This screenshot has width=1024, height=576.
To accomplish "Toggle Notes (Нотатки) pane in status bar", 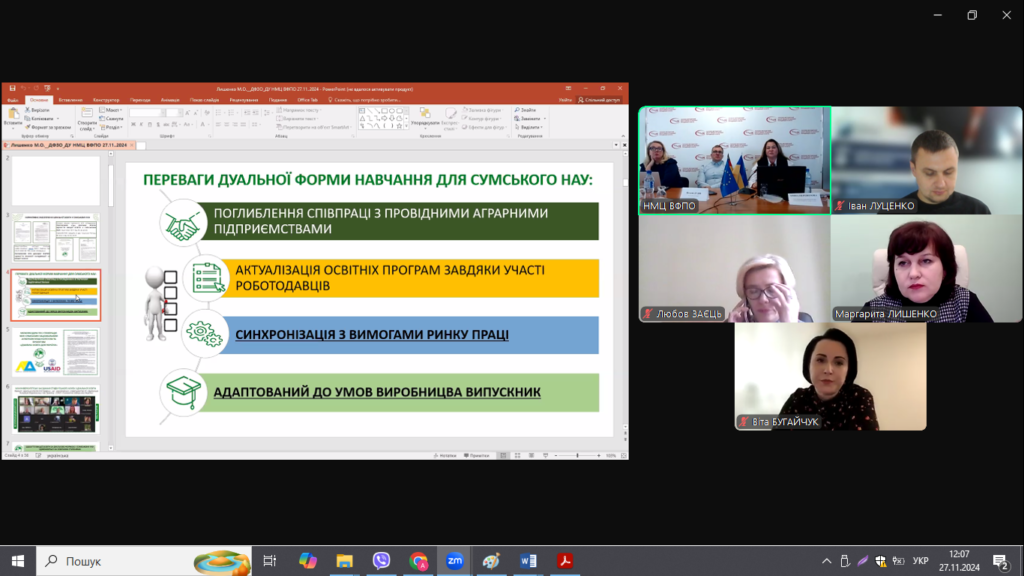I will (x=446, y=455).
